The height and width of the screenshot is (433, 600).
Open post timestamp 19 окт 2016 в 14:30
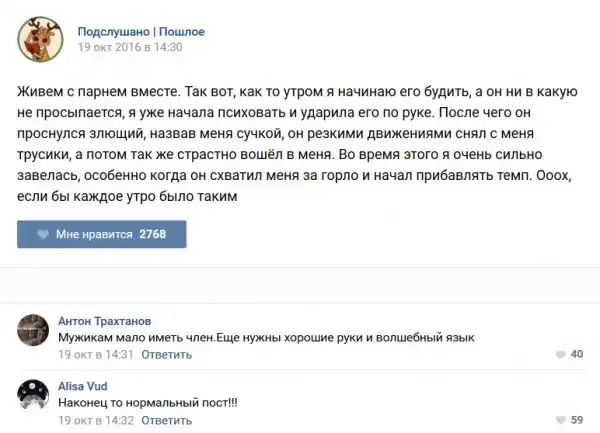click(130, 47)
